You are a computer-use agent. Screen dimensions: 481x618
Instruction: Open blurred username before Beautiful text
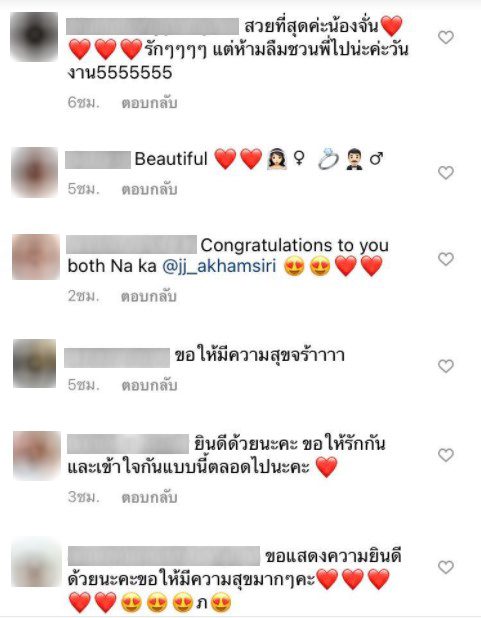point(98,160)
